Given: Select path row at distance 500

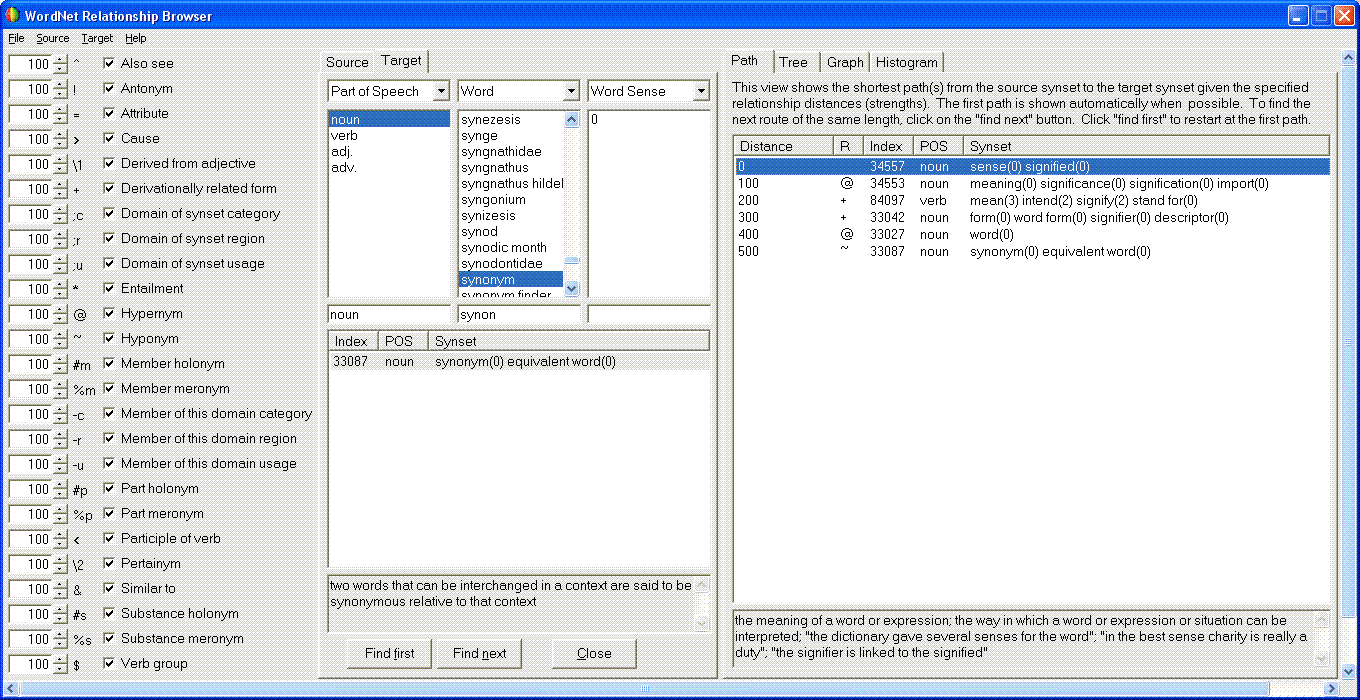Looking at the screenshot, I should pyautogui.click(x=1033, y=252).
